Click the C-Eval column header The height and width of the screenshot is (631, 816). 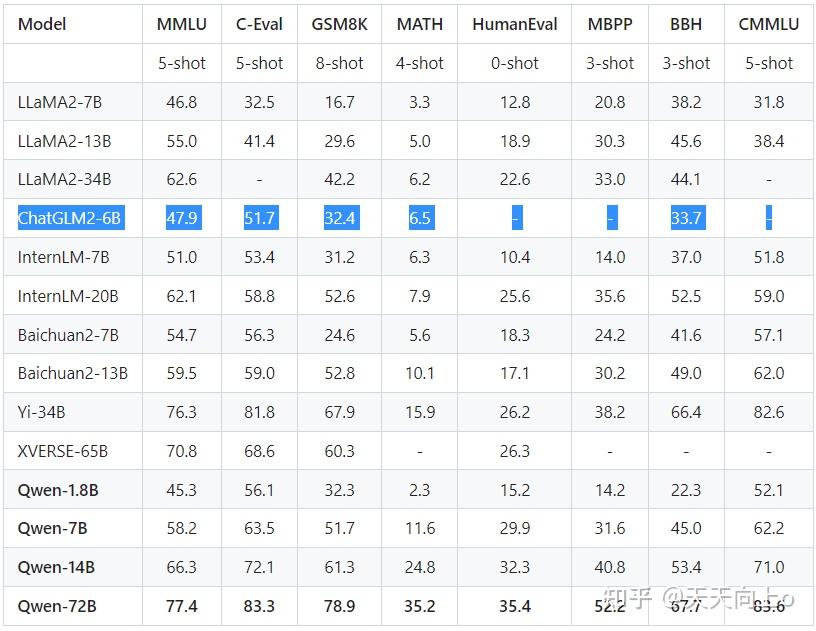coord(259,23)
